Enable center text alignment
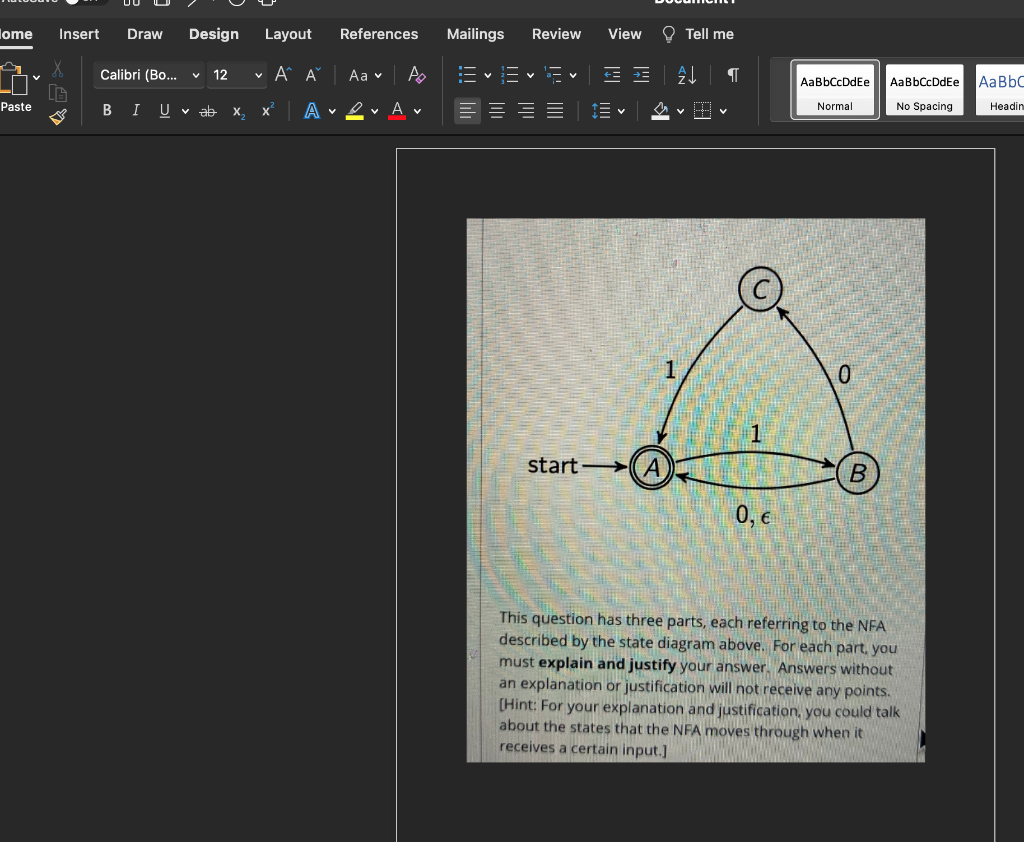Image resolution: width=1024 pixels, height=842 pixels. [497, 111]
